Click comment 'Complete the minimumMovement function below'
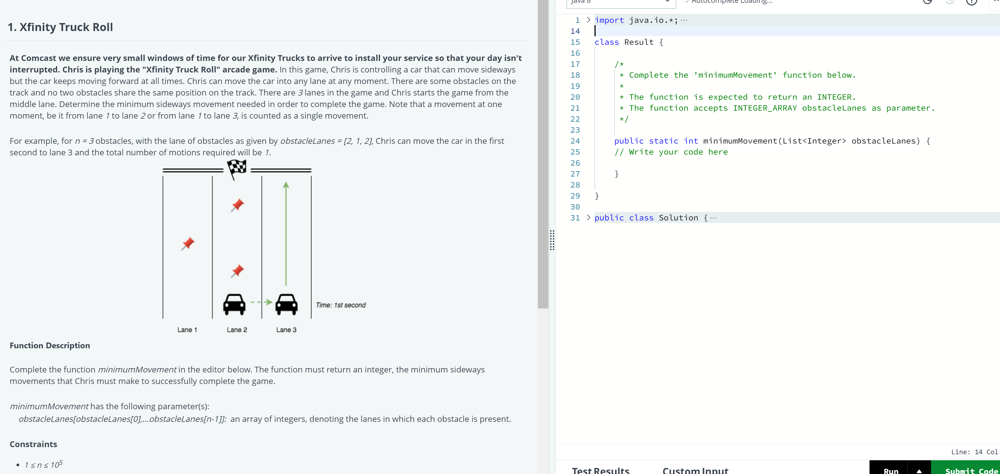Viewport: 1000px width, 474px height. pyautogui.click(x=737, y=75)
